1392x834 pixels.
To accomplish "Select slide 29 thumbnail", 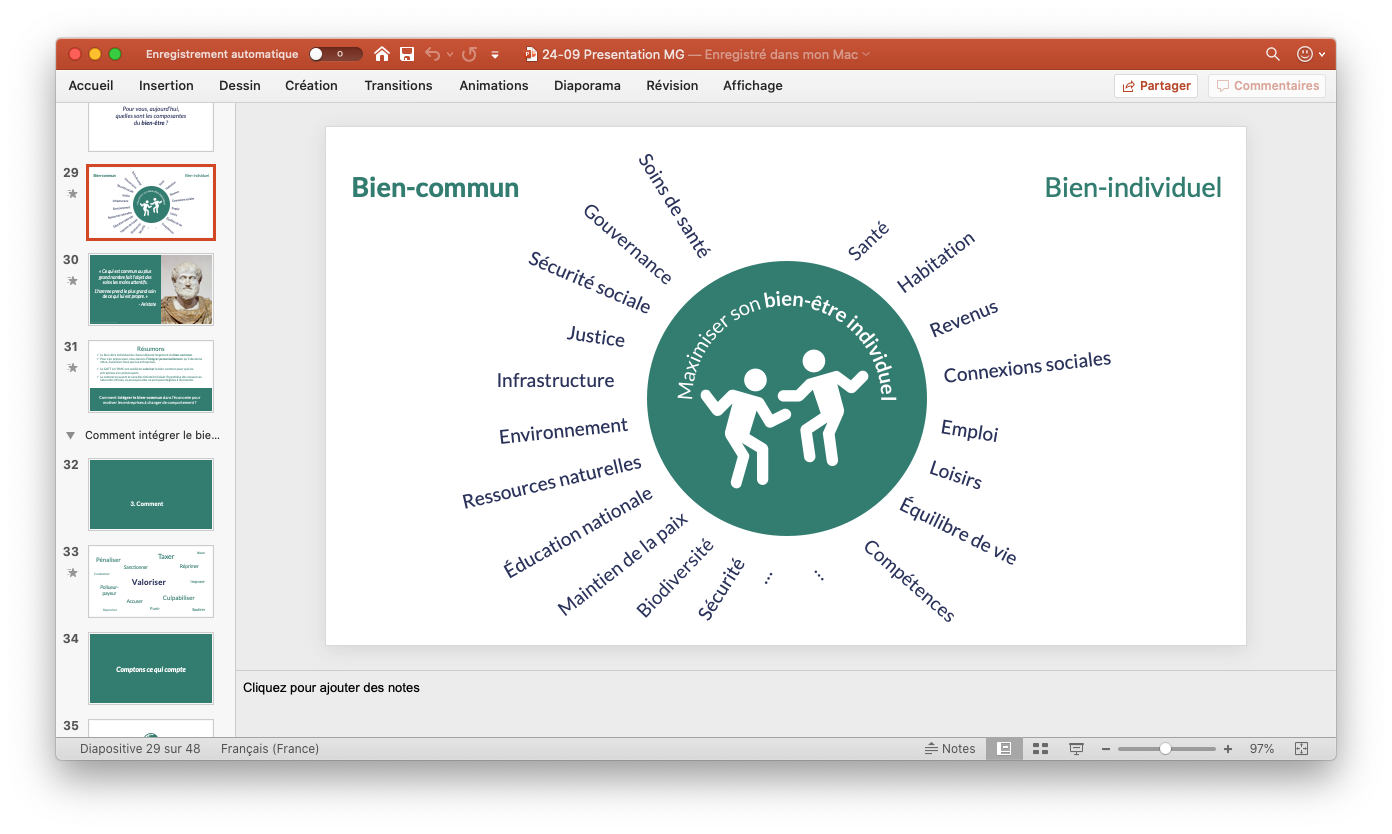I will click(151, 203).
